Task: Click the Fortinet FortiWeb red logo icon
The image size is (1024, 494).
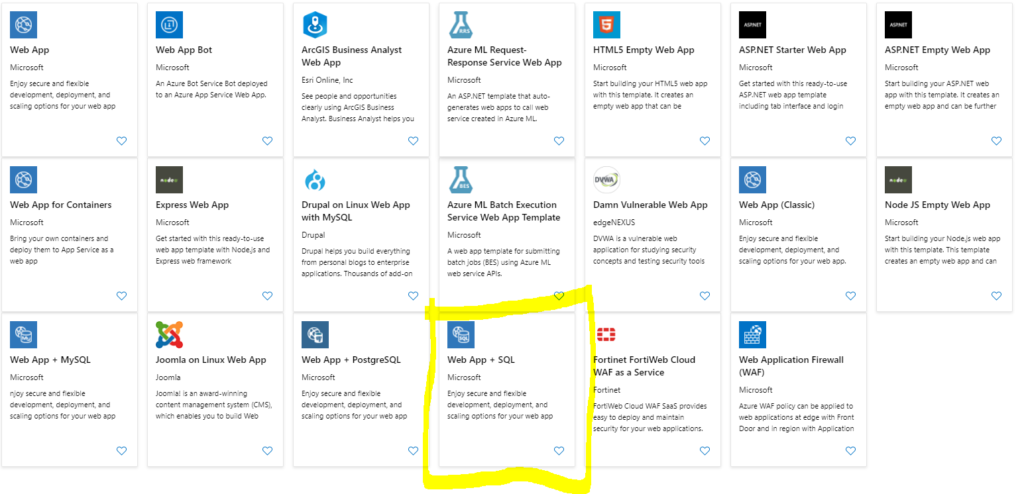Action: pyautogui.click(x=607, y=335)
